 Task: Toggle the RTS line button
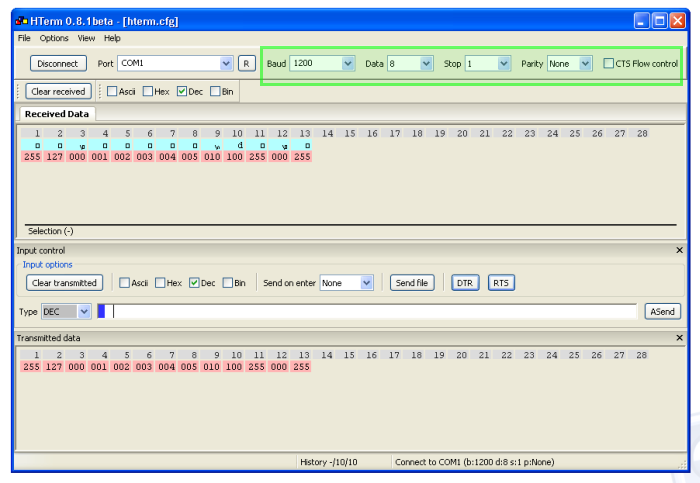point(501,283)
